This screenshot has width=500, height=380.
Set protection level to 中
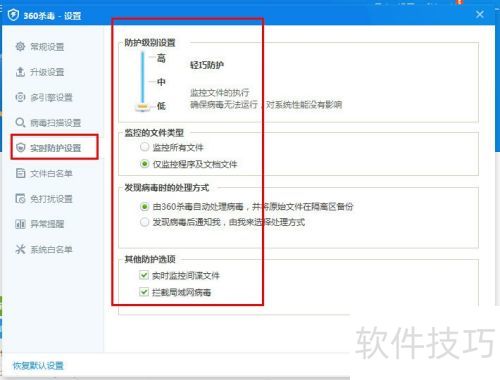pyautogui.click(x=161, y=82)
